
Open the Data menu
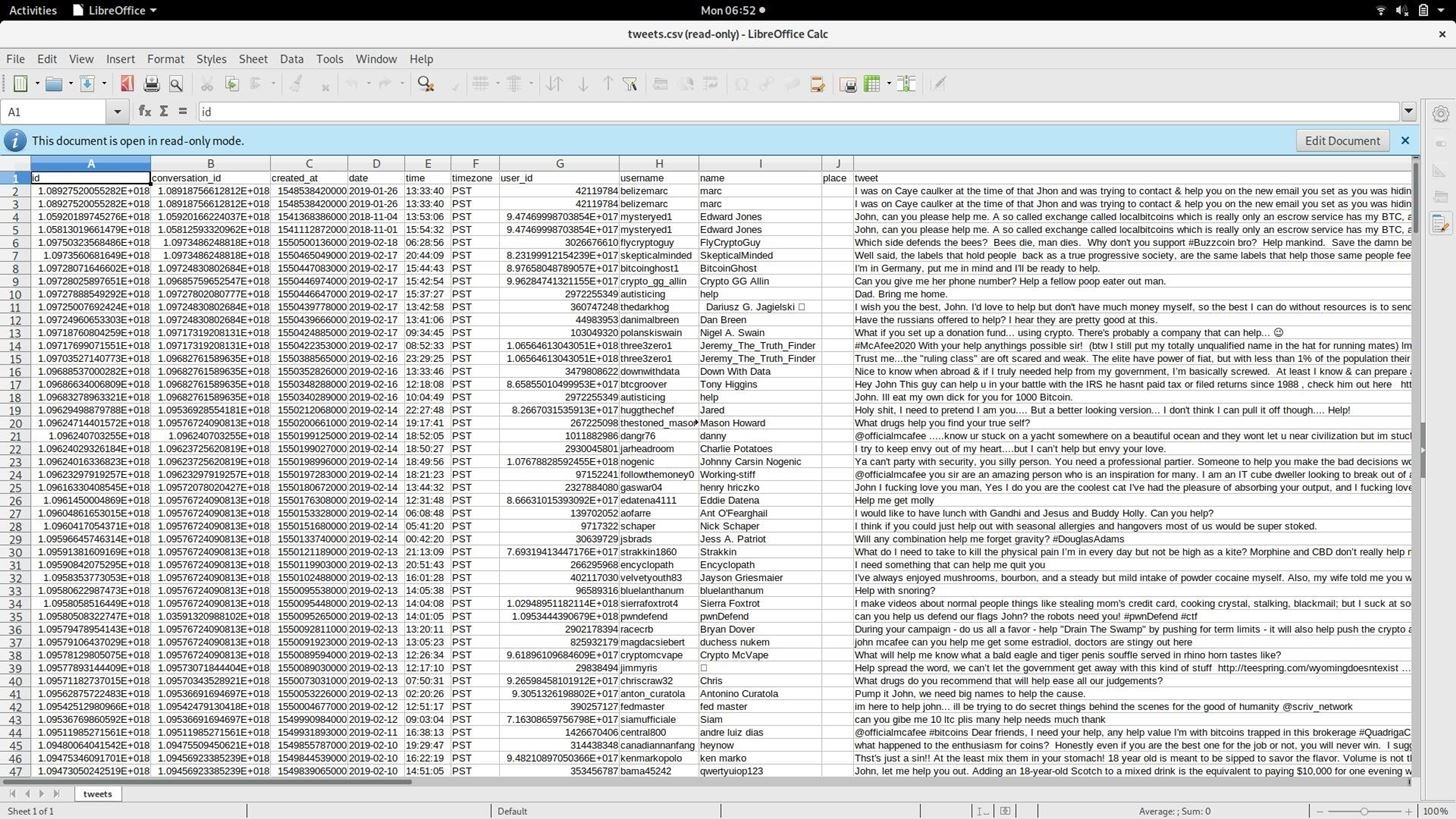tap(291, 59)
